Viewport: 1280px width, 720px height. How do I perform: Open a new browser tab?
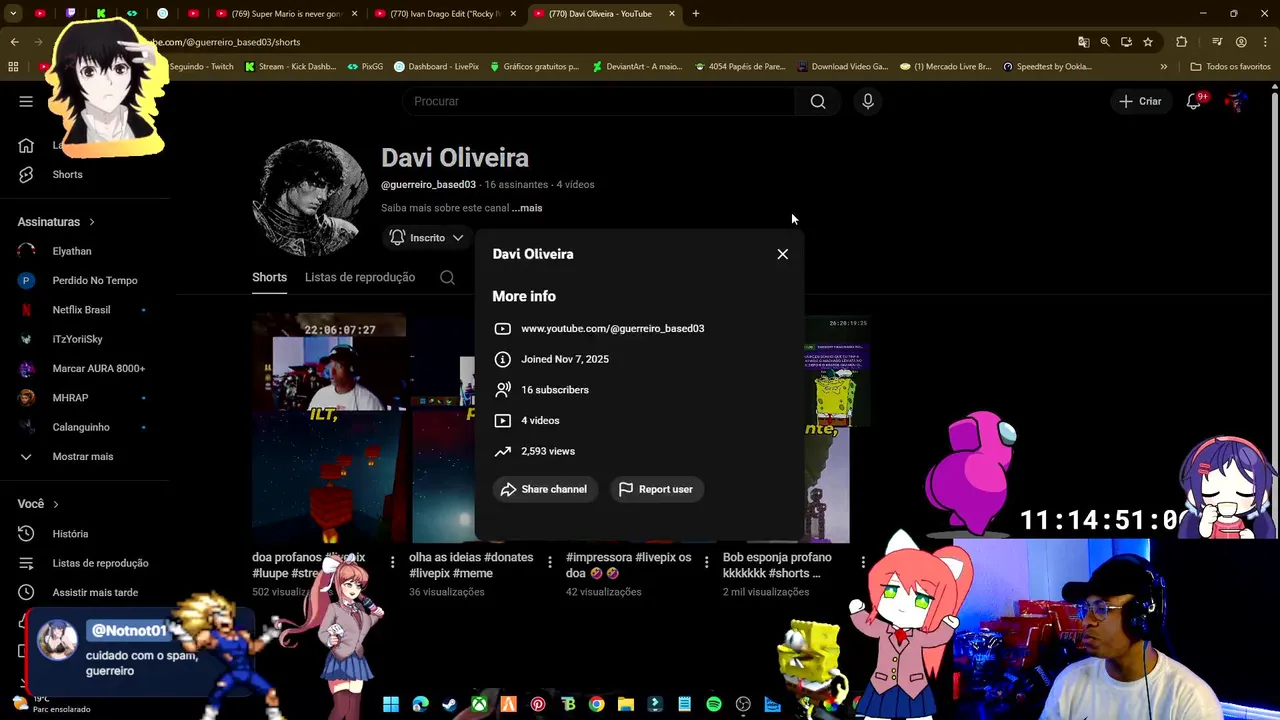click(696, 14)
